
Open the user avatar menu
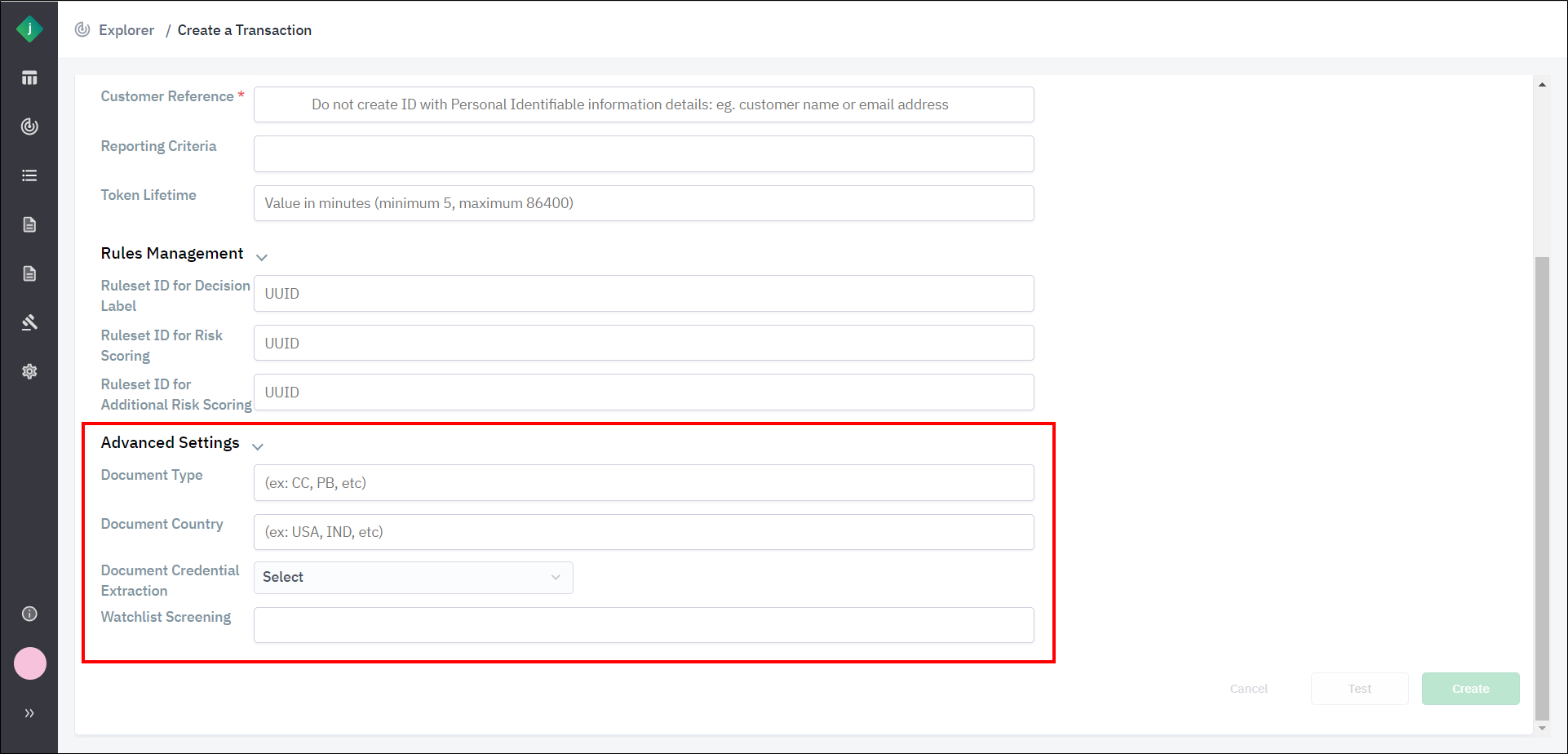click(x=29, y=663)
